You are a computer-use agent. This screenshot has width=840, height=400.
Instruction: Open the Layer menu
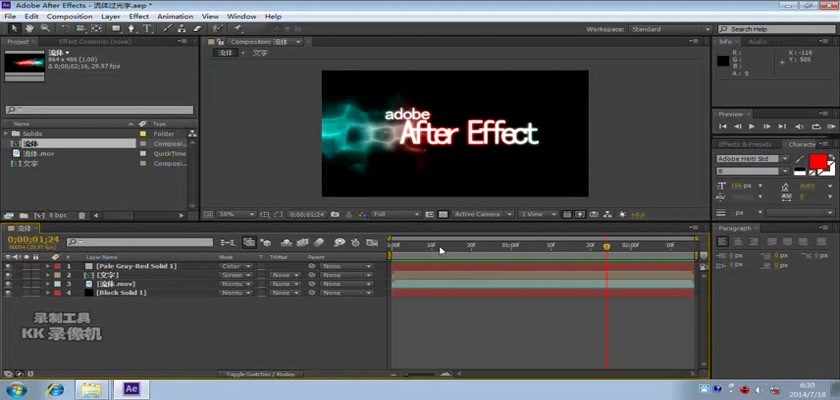point(110,17)
